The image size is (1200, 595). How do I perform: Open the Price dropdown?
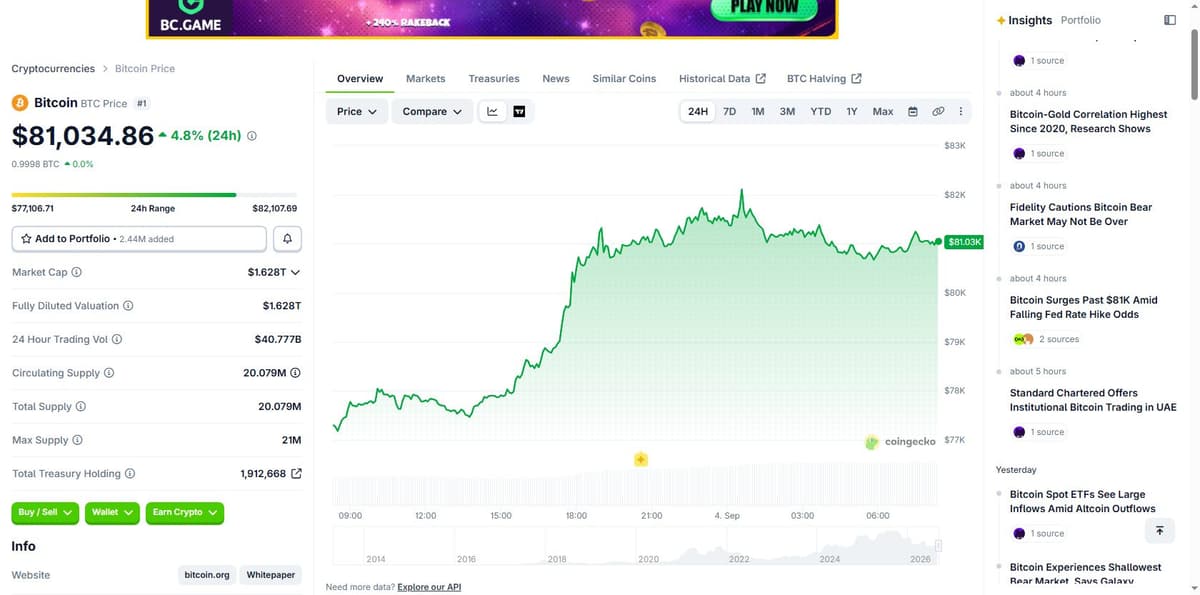[357, 111]
